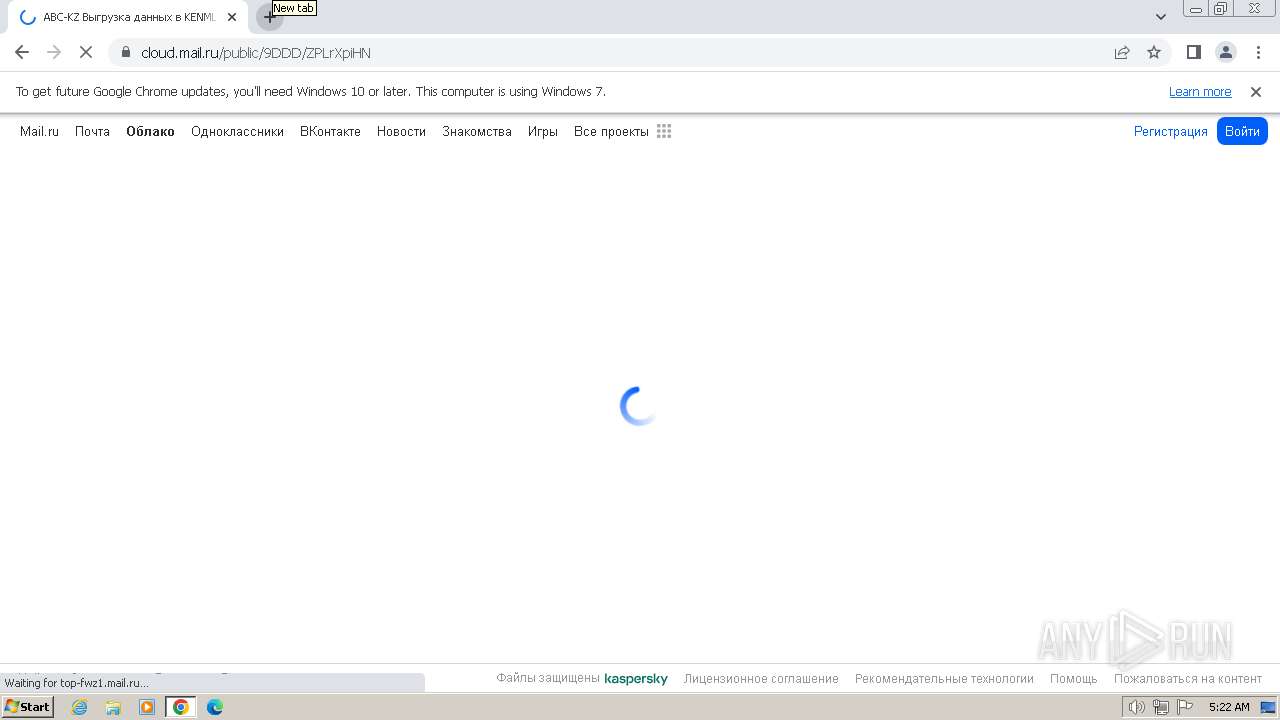Open the network tray icon
Screen dimensions: 1280x720
(x=1160, y=707)
